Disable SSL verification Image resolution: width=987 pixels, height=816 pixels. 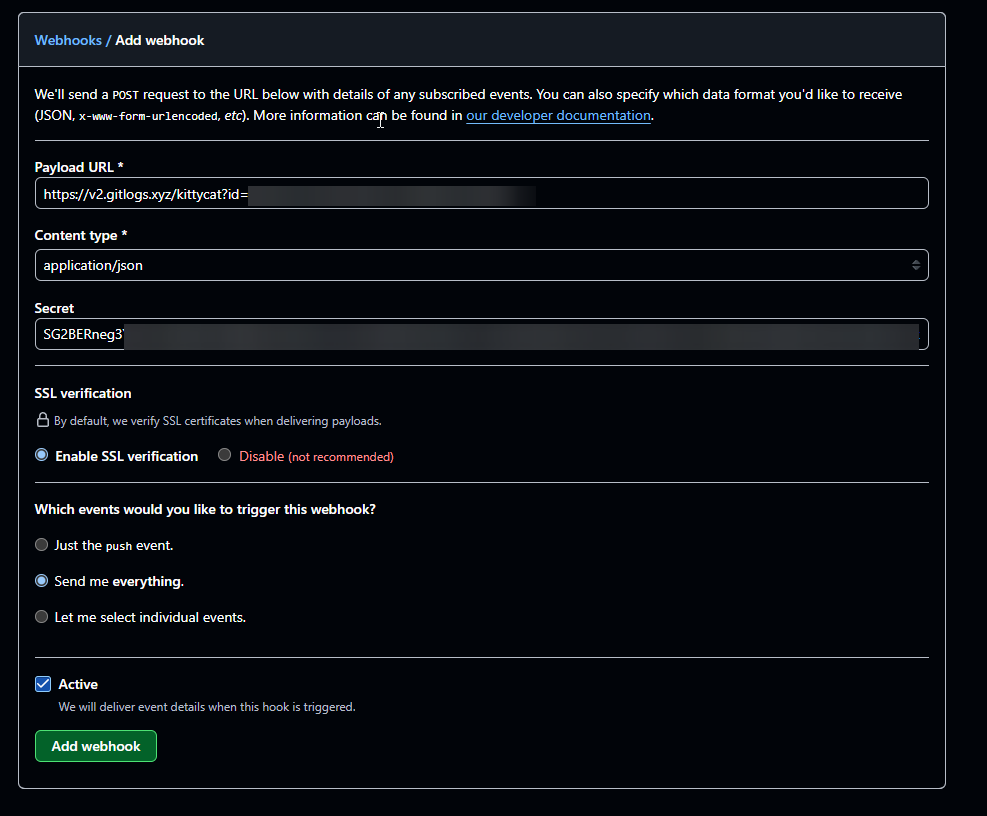pyautogui.click(x=224, y=454)
